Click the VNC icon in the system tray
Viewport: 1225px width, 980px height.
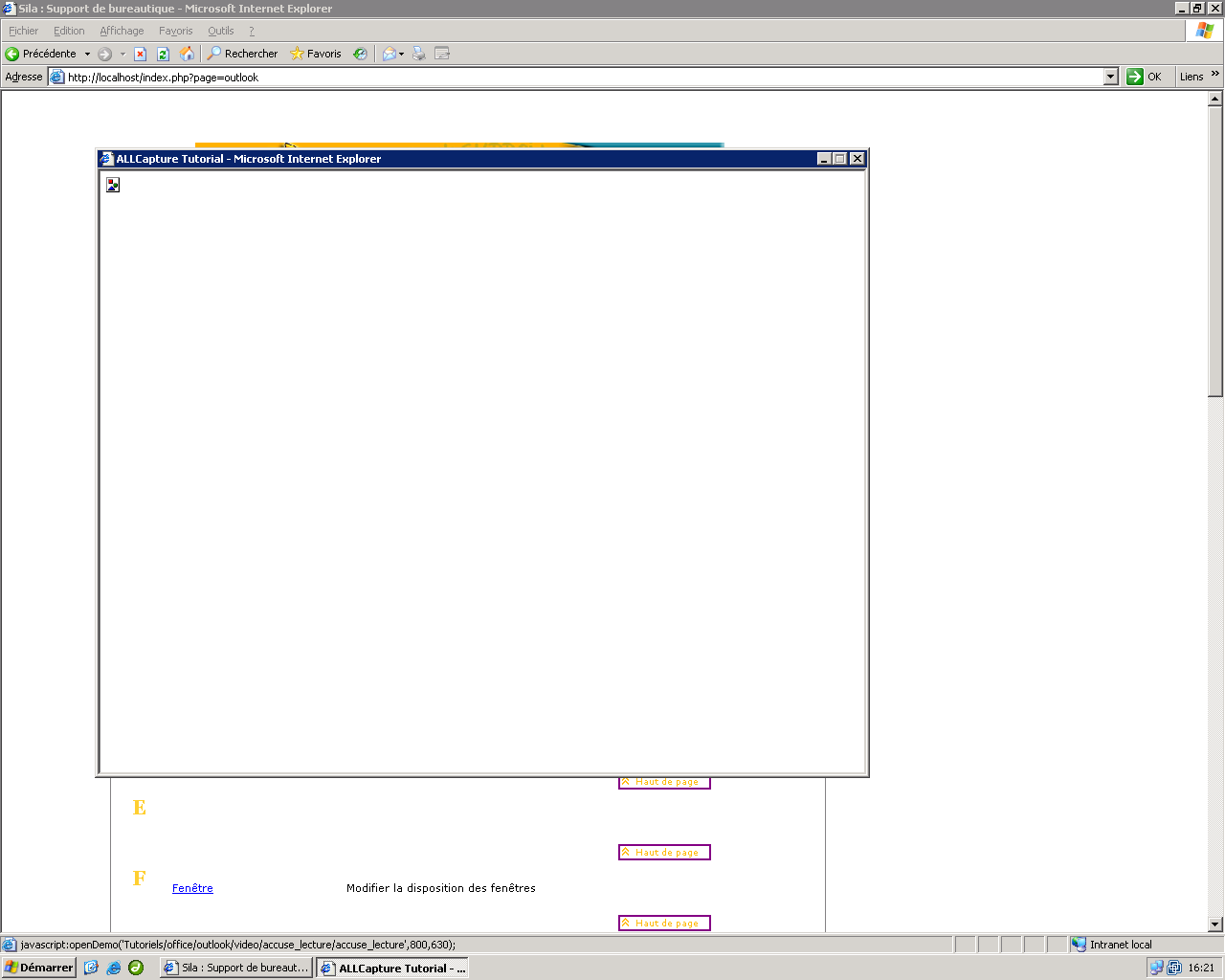1174,968
